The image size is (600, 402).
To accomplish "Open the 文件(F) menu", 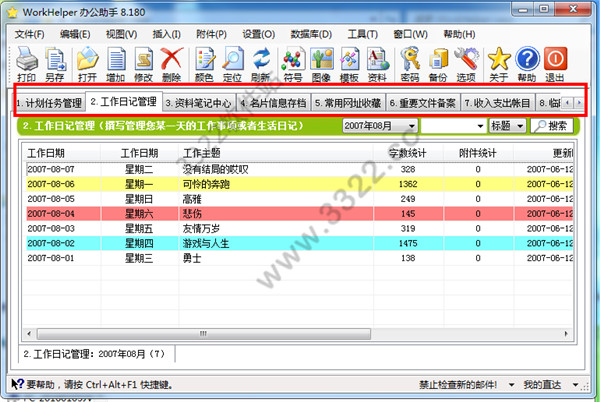I will pos(29,34).
